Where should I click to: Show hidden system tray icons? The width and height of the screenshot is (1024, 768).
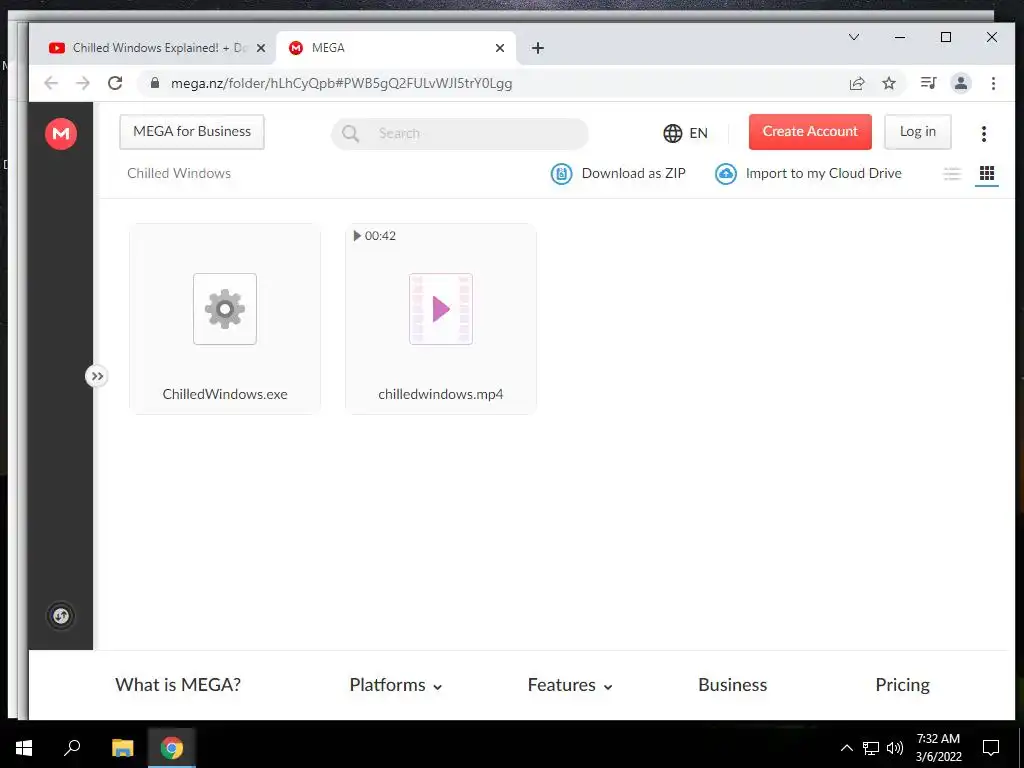coord(846,748)
